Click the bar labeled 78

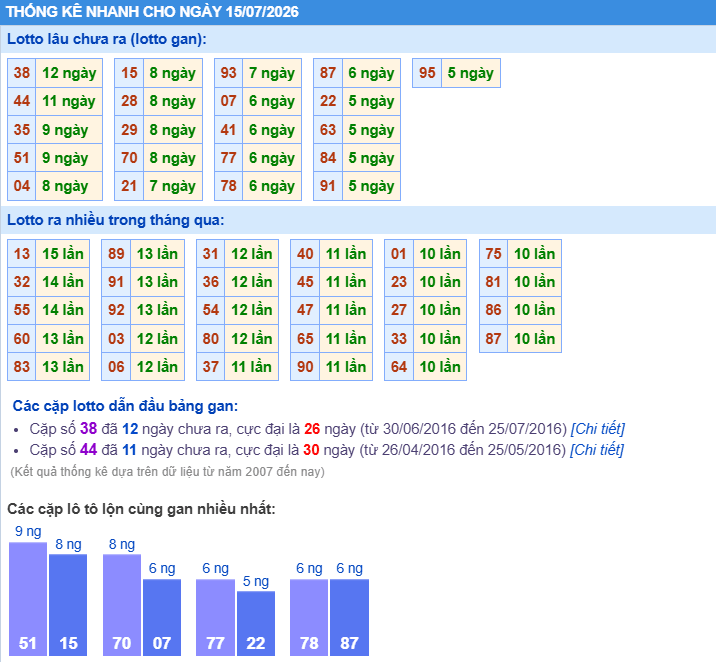309,617
